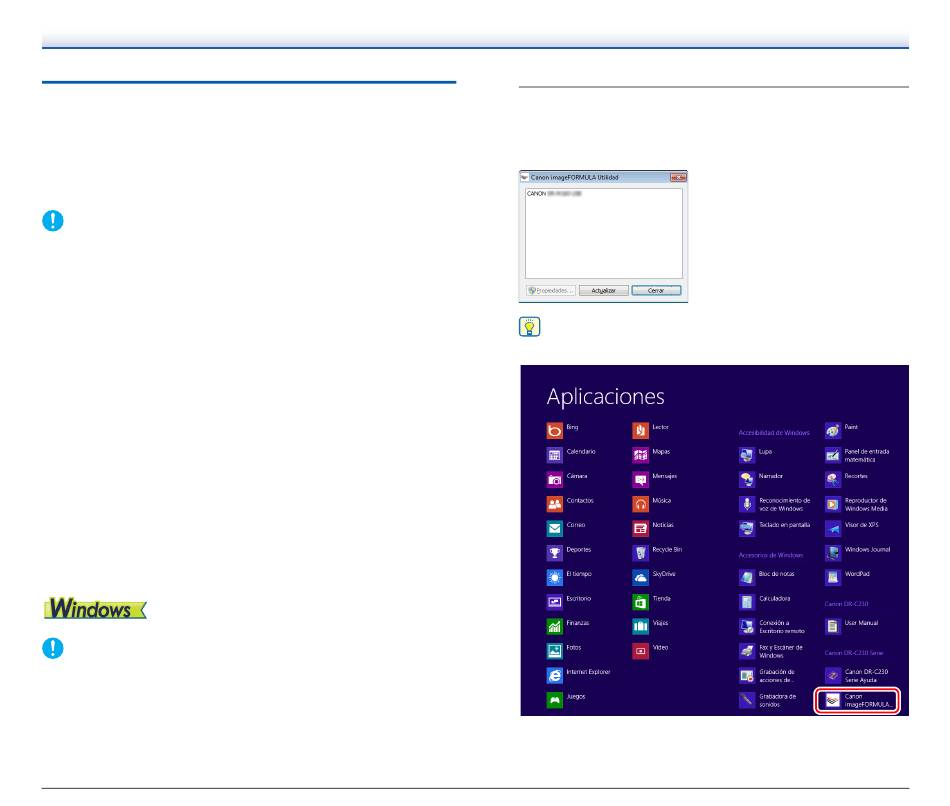
Task: Launch WordPad from Aplicaciones
Action: point(848,577)
